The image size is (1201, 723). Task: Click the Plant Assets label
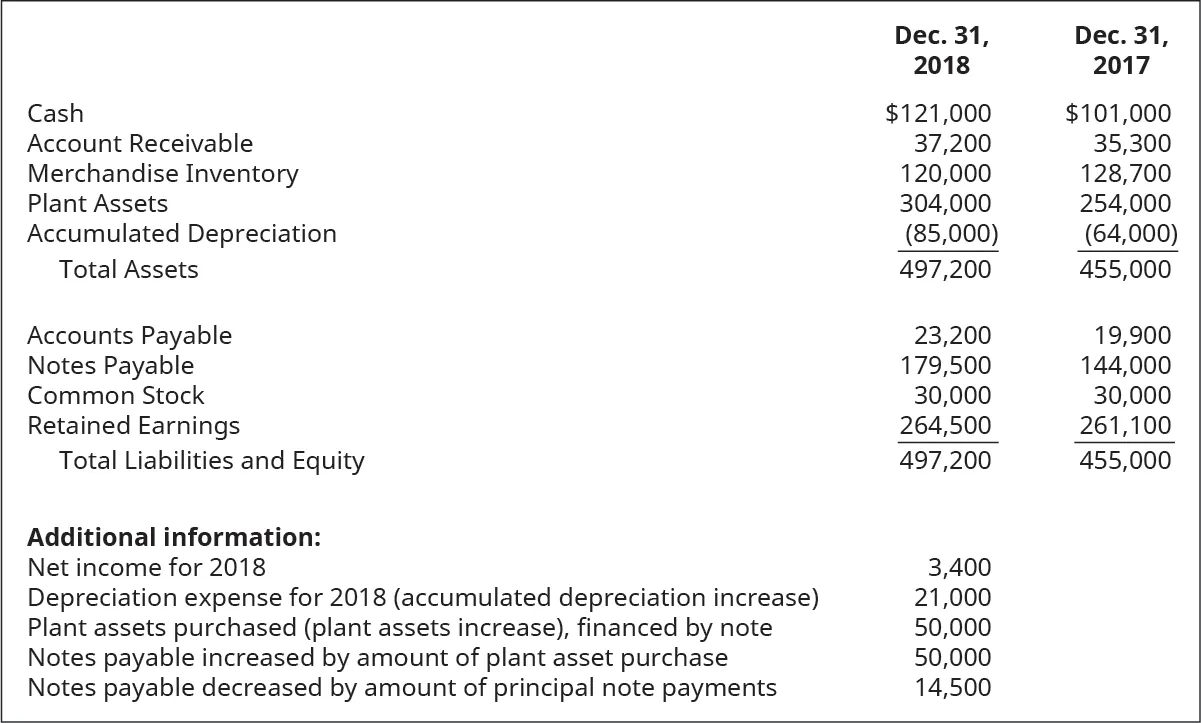click(x=98, y=204)
